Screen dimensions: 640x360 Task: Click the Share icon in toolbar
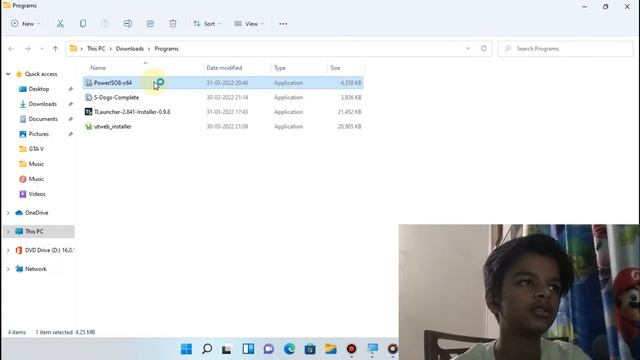150,24
